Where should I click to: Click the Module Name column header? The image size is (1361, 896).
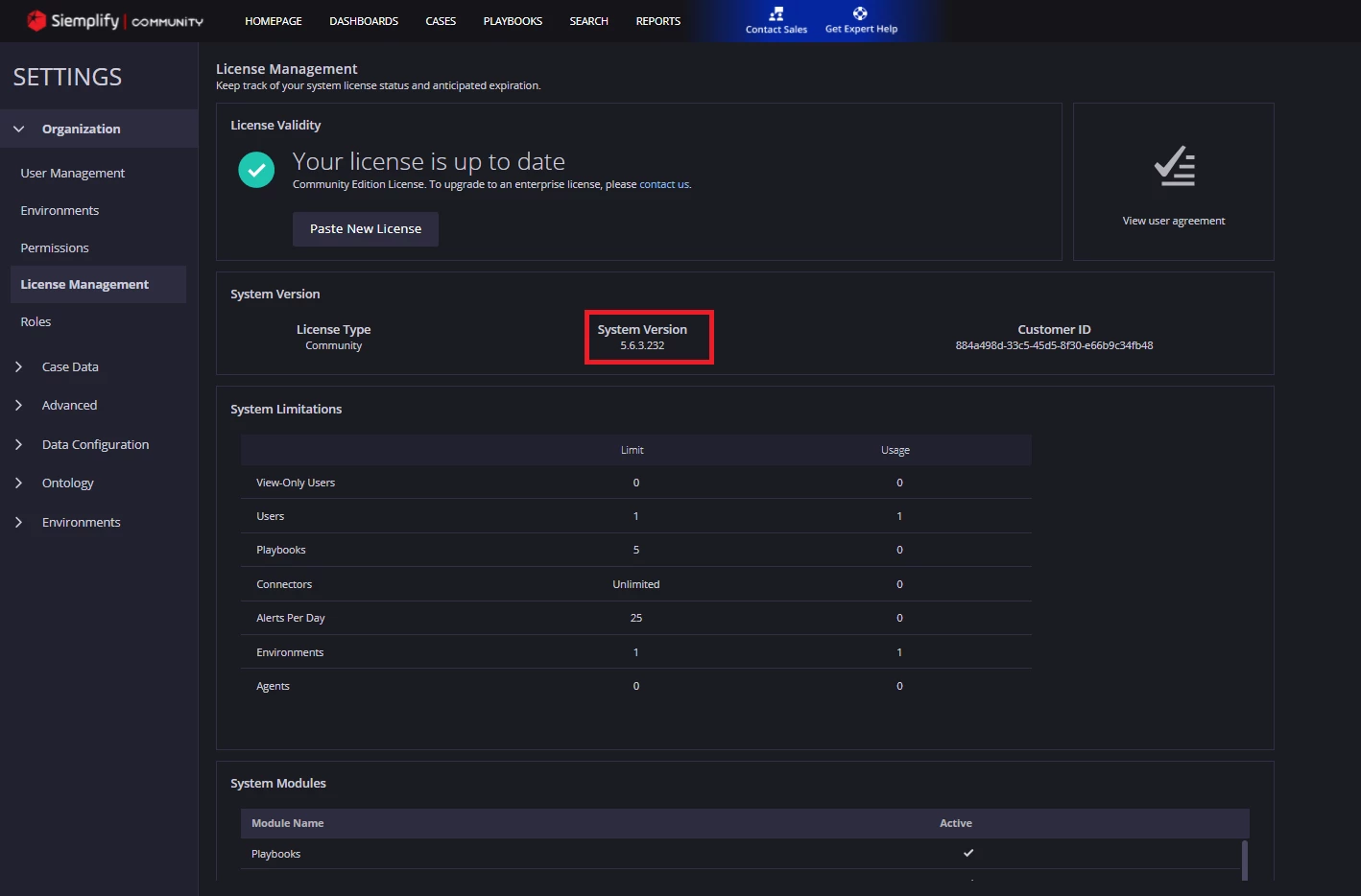(x=287, y=823)
